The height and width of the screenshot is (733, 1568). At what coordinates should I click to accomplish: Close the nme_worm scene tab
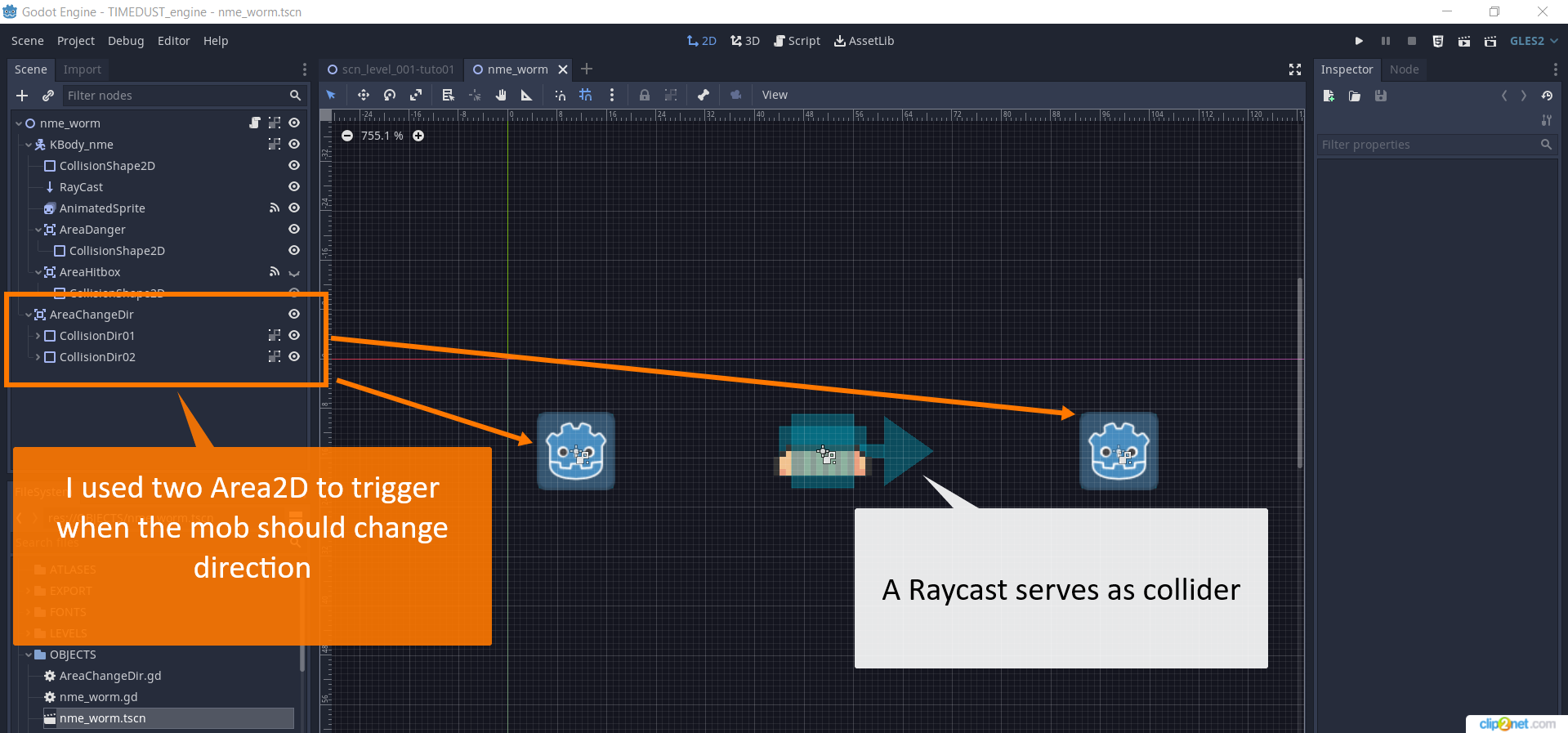click(x=563, y=69)
